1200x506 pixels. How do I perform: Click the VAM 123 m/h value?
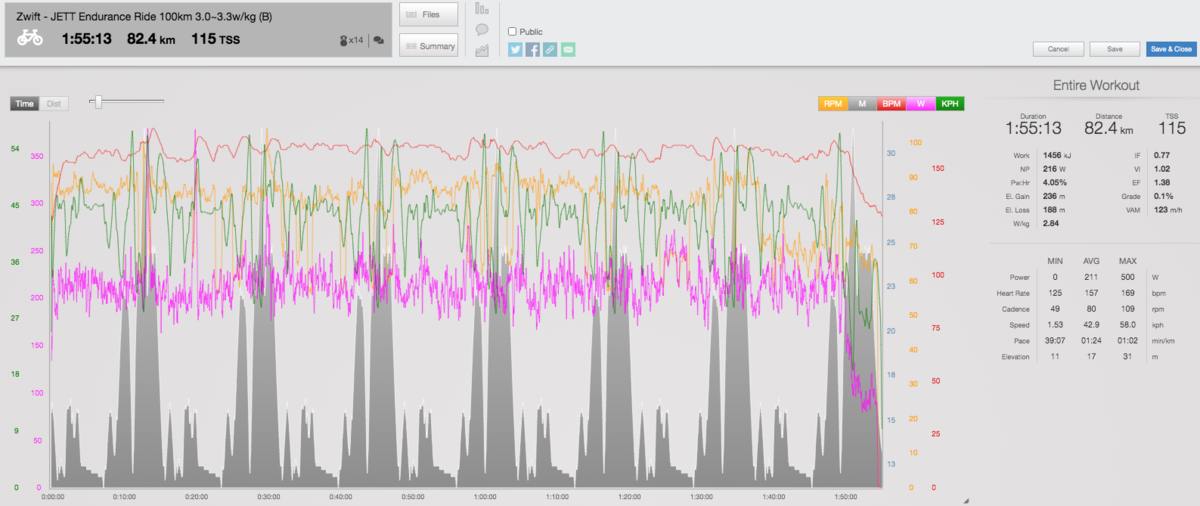click(1167, 211)
